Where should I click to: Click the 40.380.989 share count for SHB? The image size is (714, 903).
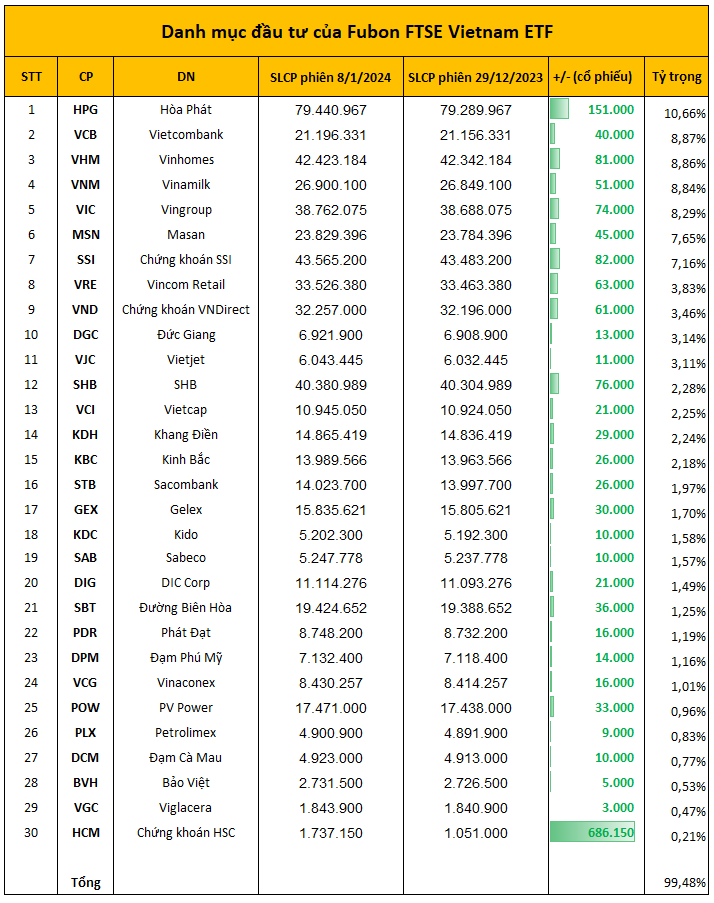click(x=332, y=385)
